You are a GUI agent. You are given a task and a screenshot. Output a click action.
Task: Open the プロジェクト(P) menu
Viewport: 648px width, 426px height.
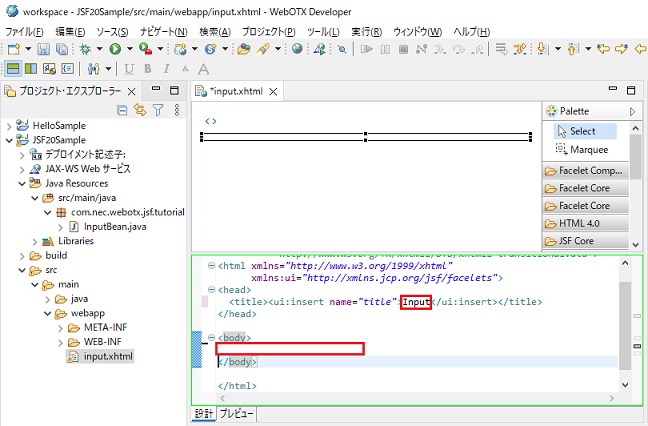click(268, 32)
